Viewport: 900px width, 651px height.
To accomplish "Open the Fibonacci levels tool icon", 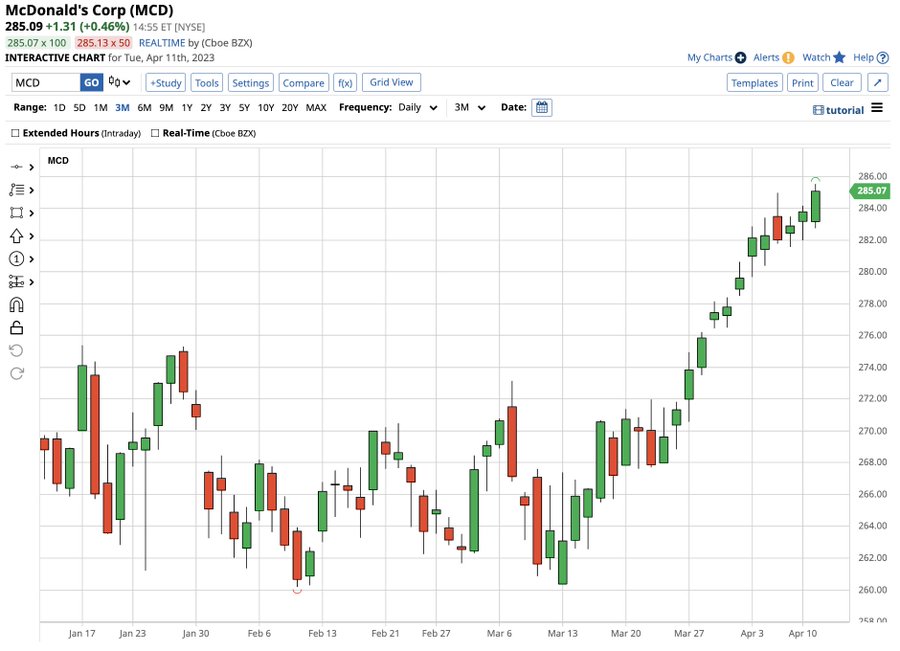I will click(17, 282).
